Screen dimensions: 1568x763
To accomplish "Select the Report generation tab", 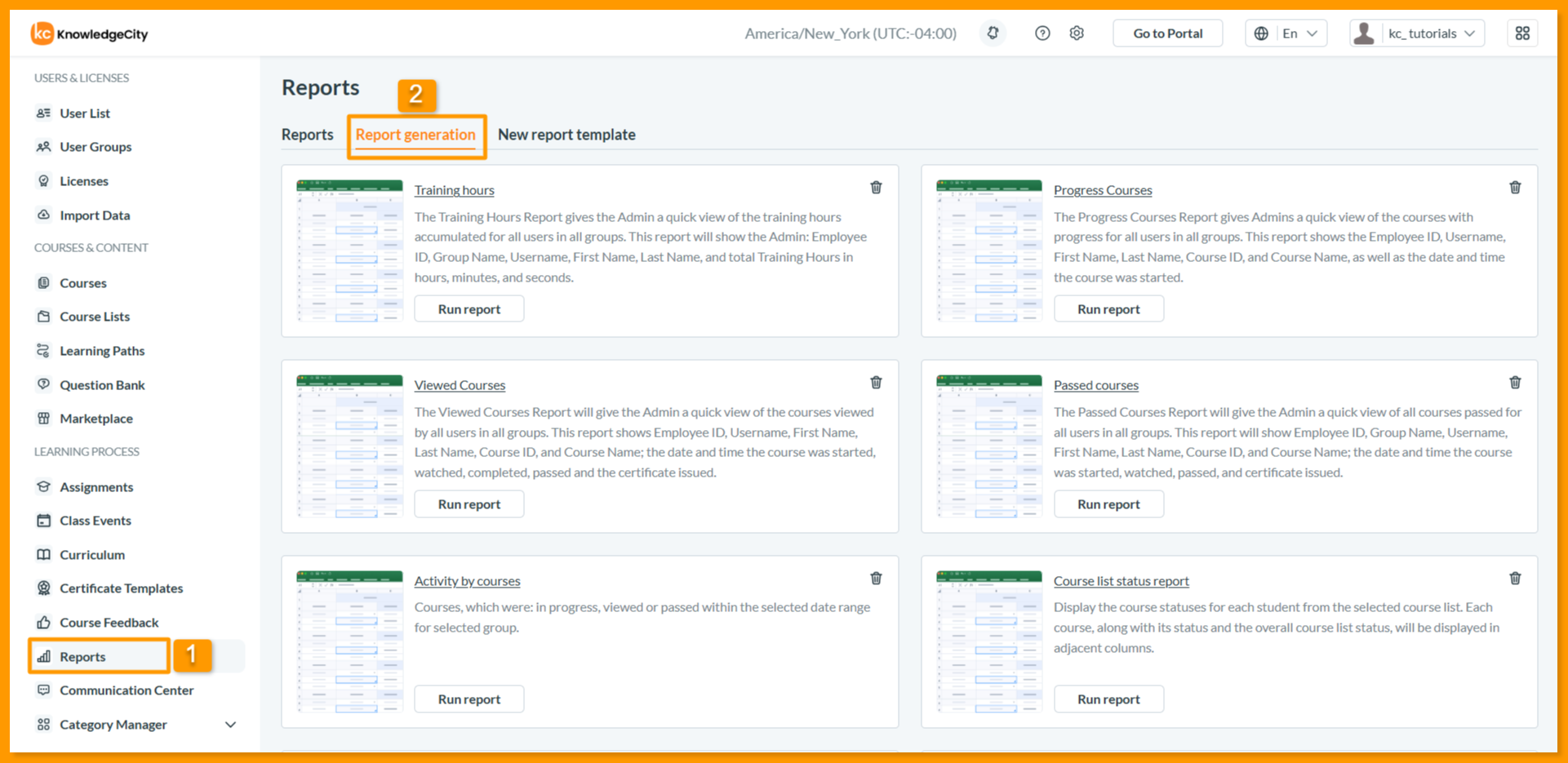I will (x=415, y=135).
